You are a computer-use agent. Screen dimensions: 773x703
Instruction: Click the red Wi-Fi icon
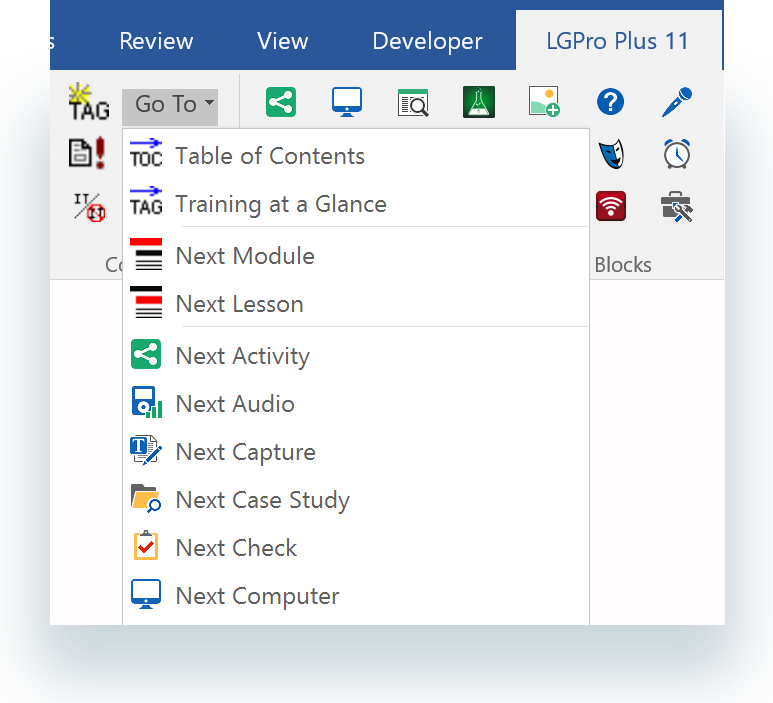tap(611, 206)
